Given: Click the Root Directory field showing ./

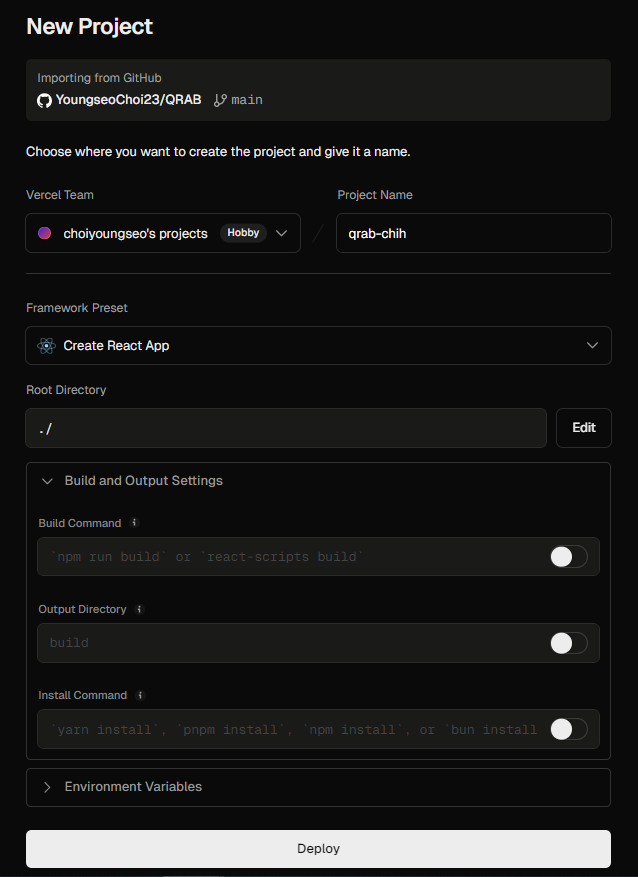Looking at the screenshot, I should tap(286, 428).
